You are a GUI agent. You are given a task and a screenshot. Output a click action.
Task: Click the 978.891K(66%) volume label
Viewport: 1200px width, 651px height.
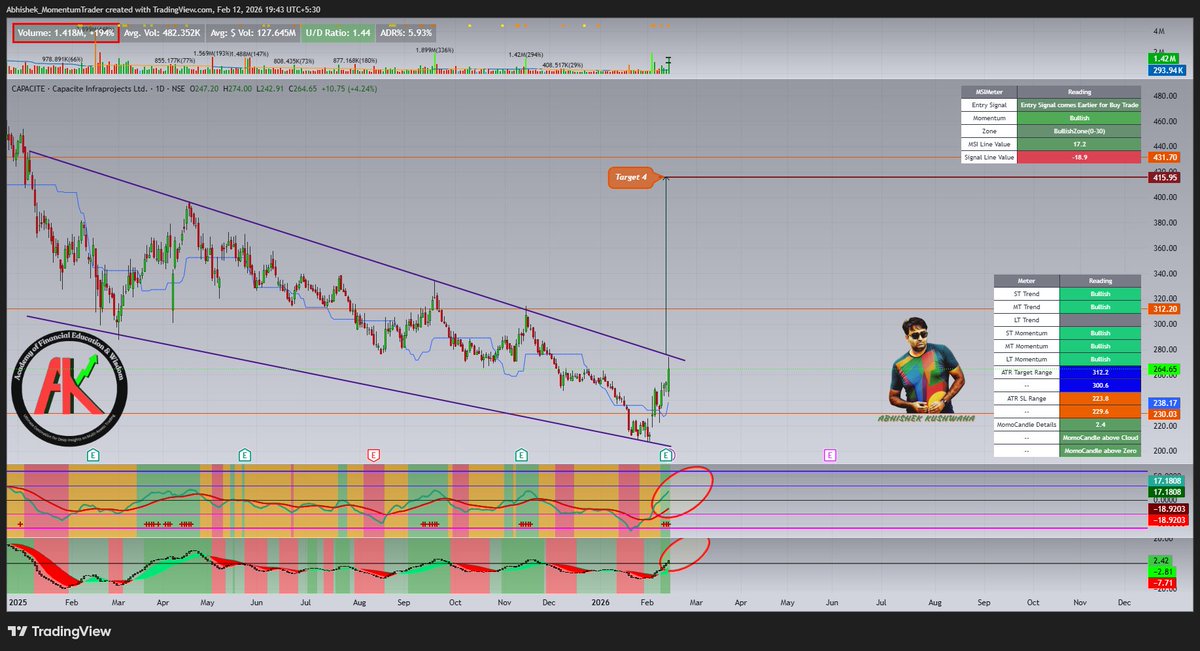[61, 60]
